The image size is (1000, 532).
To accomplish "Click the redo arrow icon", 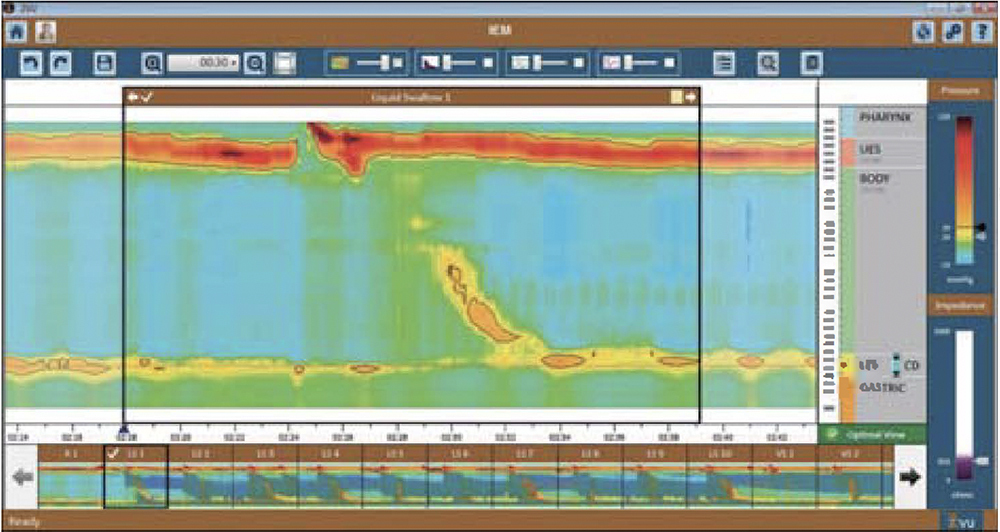I will (x=61, y=64).
